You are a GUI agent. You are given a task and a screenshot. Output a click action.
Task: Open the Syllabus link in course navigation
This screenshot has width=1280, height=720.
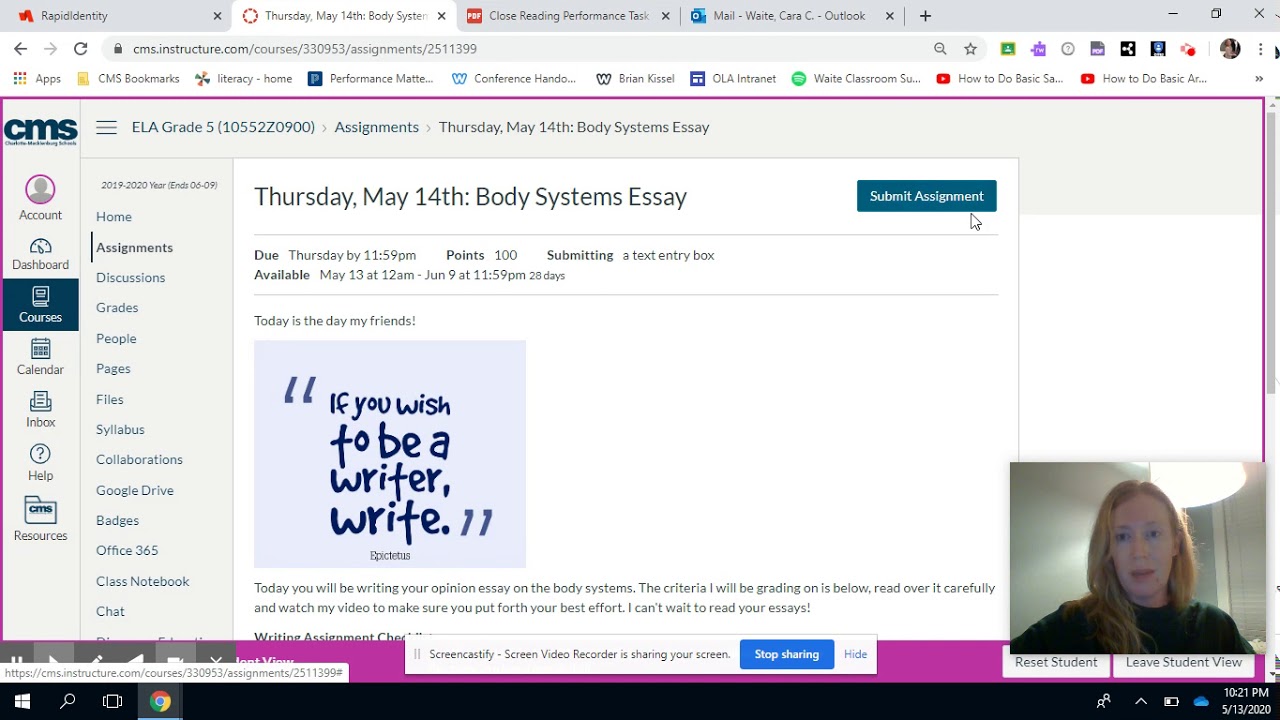click(x=120, y=429)
